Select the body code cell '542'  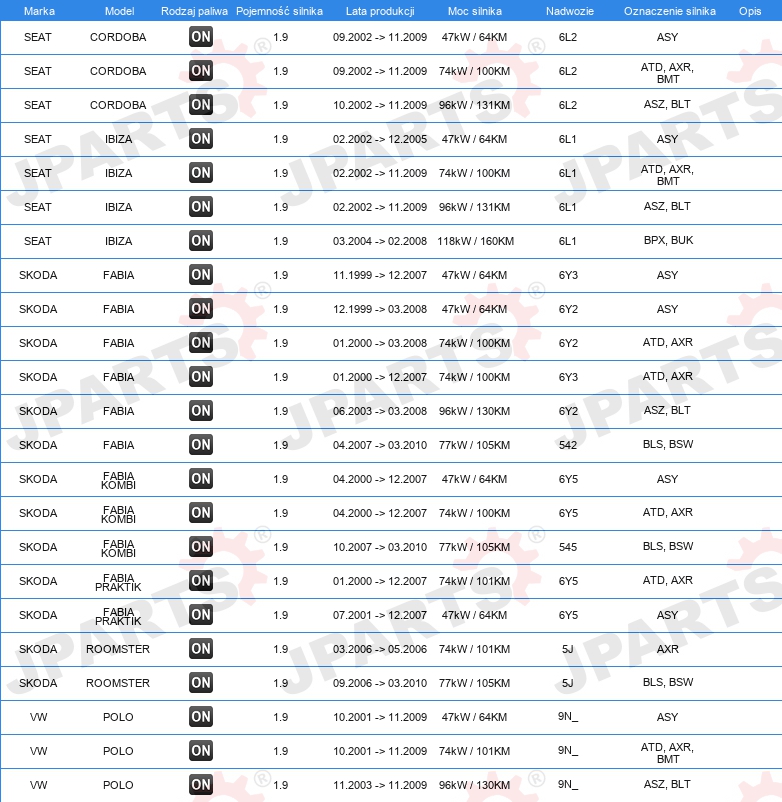click(x=568, y=445)
